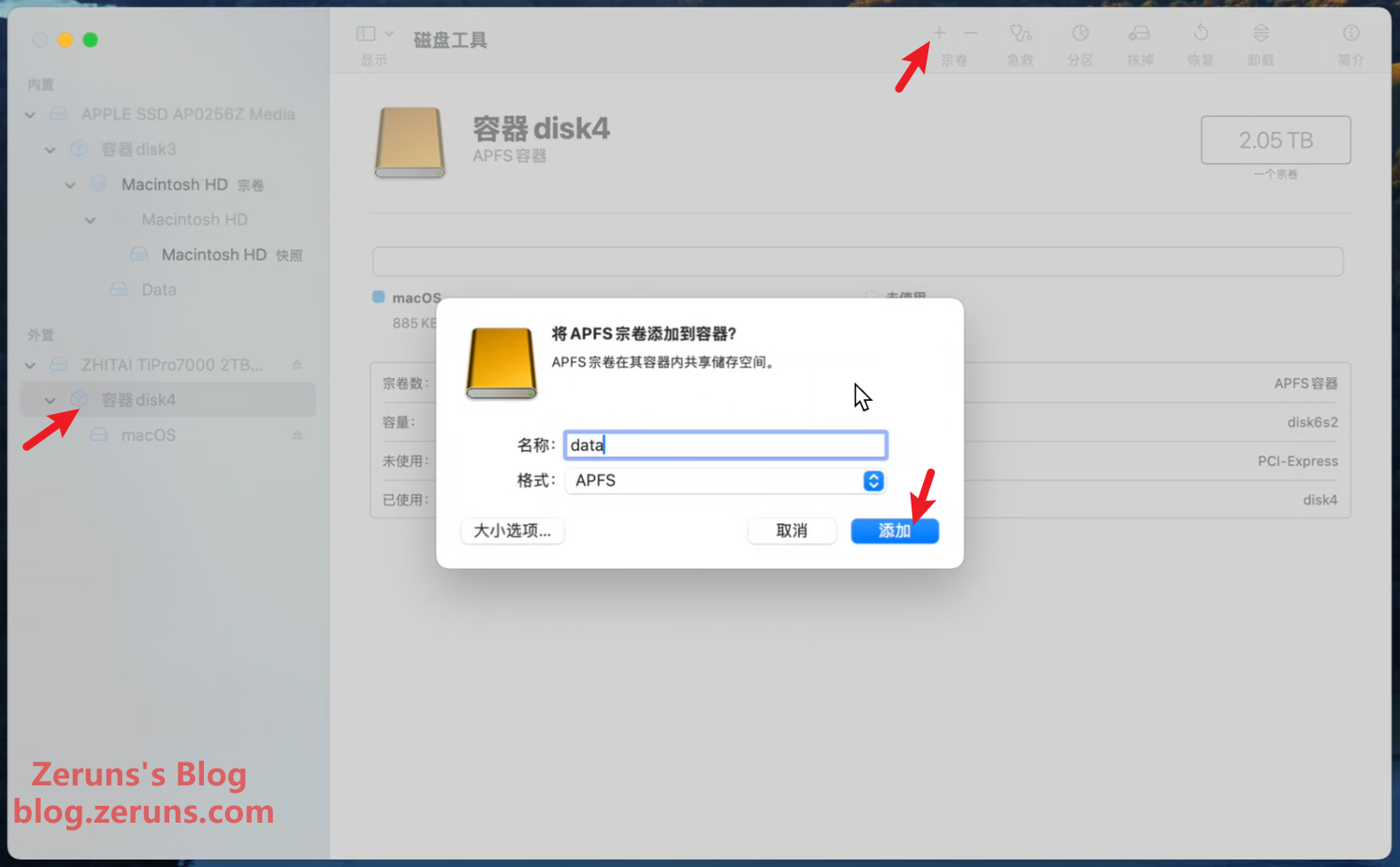Screen dimensions: 1400x867
Task: Click the Restore (恢复) toolbar icon
Action: (x=1201, y=34)
